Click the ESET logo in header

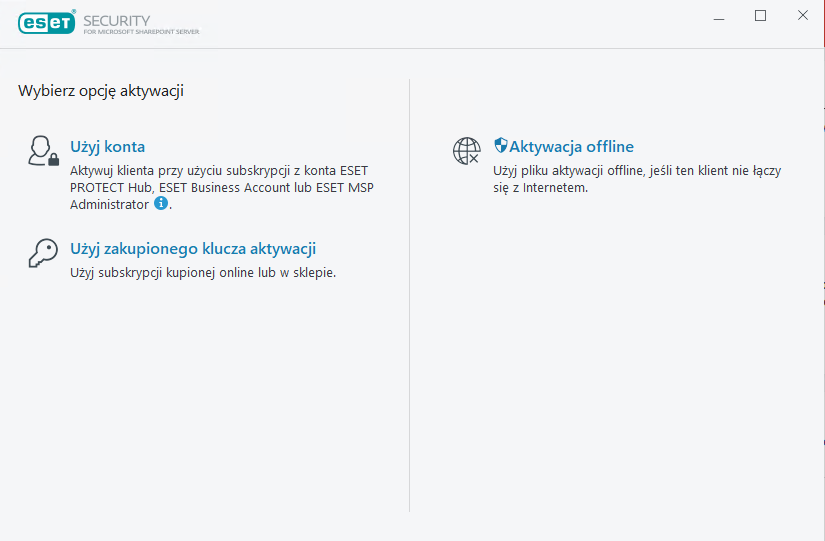pos(47,22)
